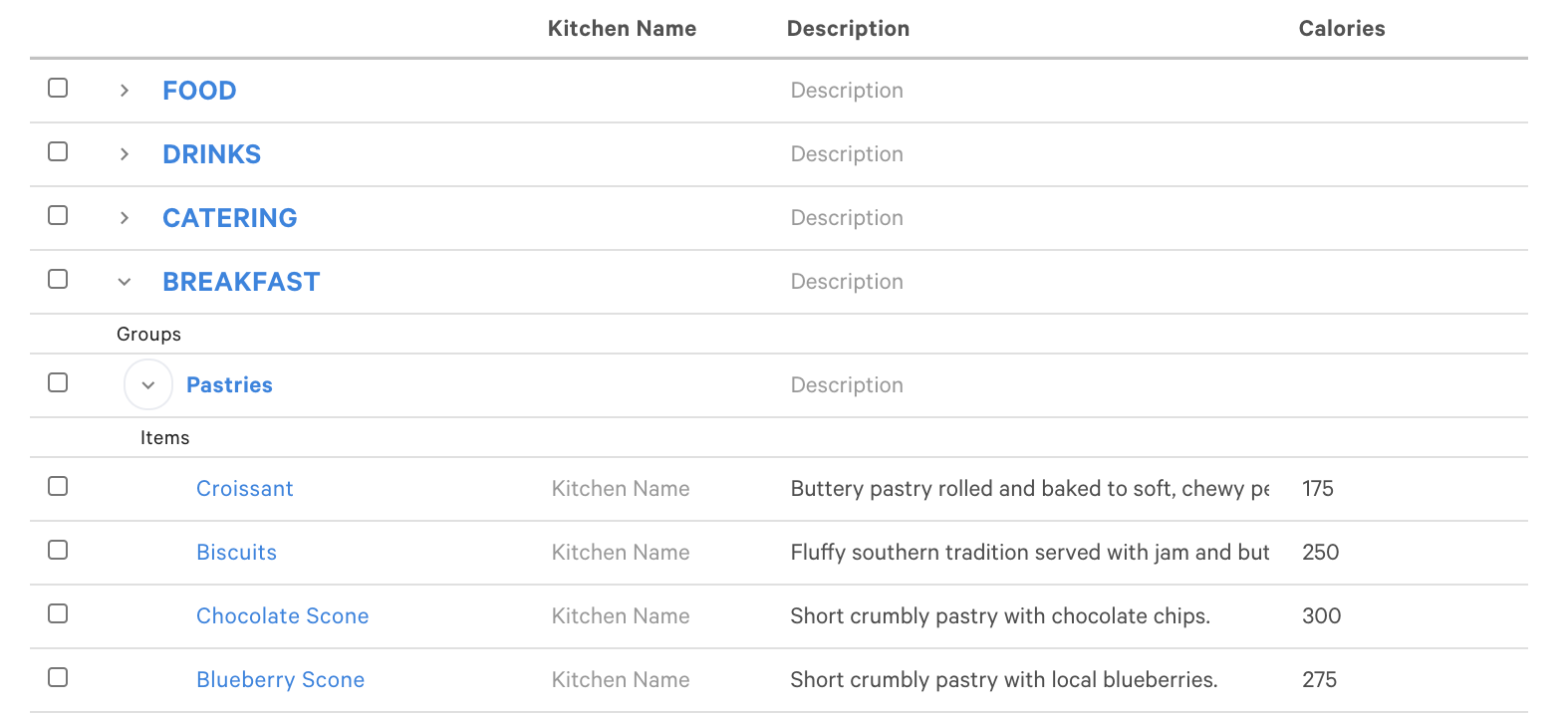Collapse the BREAKFAST menu row
The height and width of the screenshot is (713, 1568).
pyautogui.click(x=125, y=282)
